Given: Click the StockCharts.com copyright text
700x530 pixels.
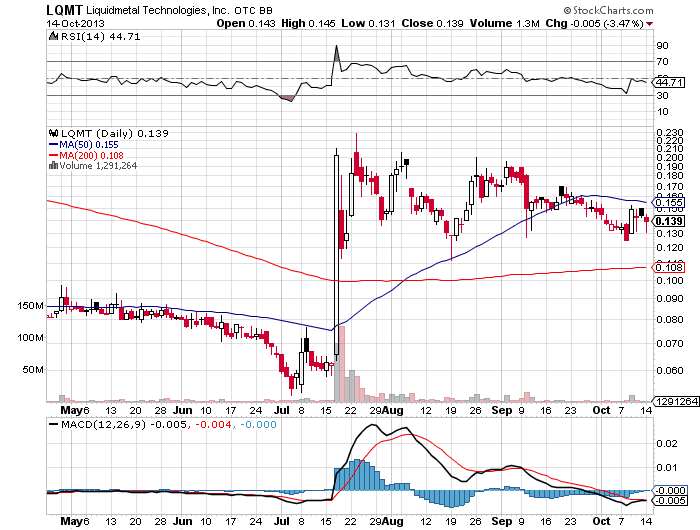Looking at the screenshot, I should 608,10.
